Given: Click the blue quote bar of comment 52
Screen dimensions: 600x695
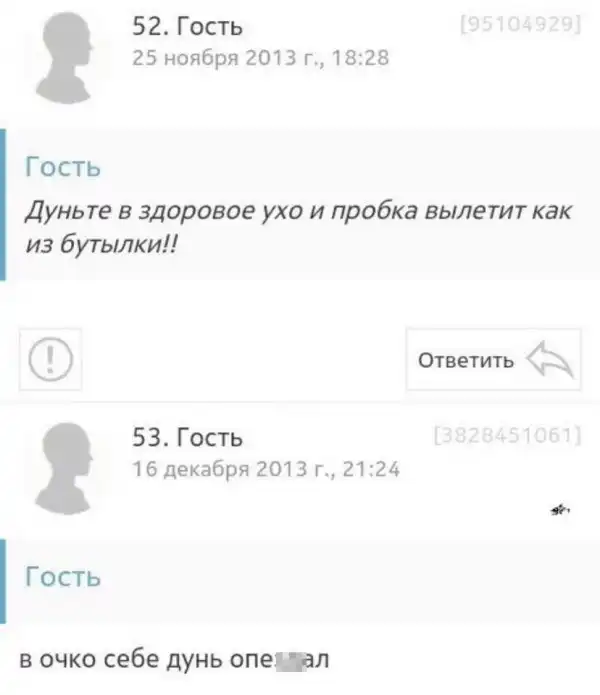Looking at the screenshot, I should pyautogui.click(x=3, y=205).
